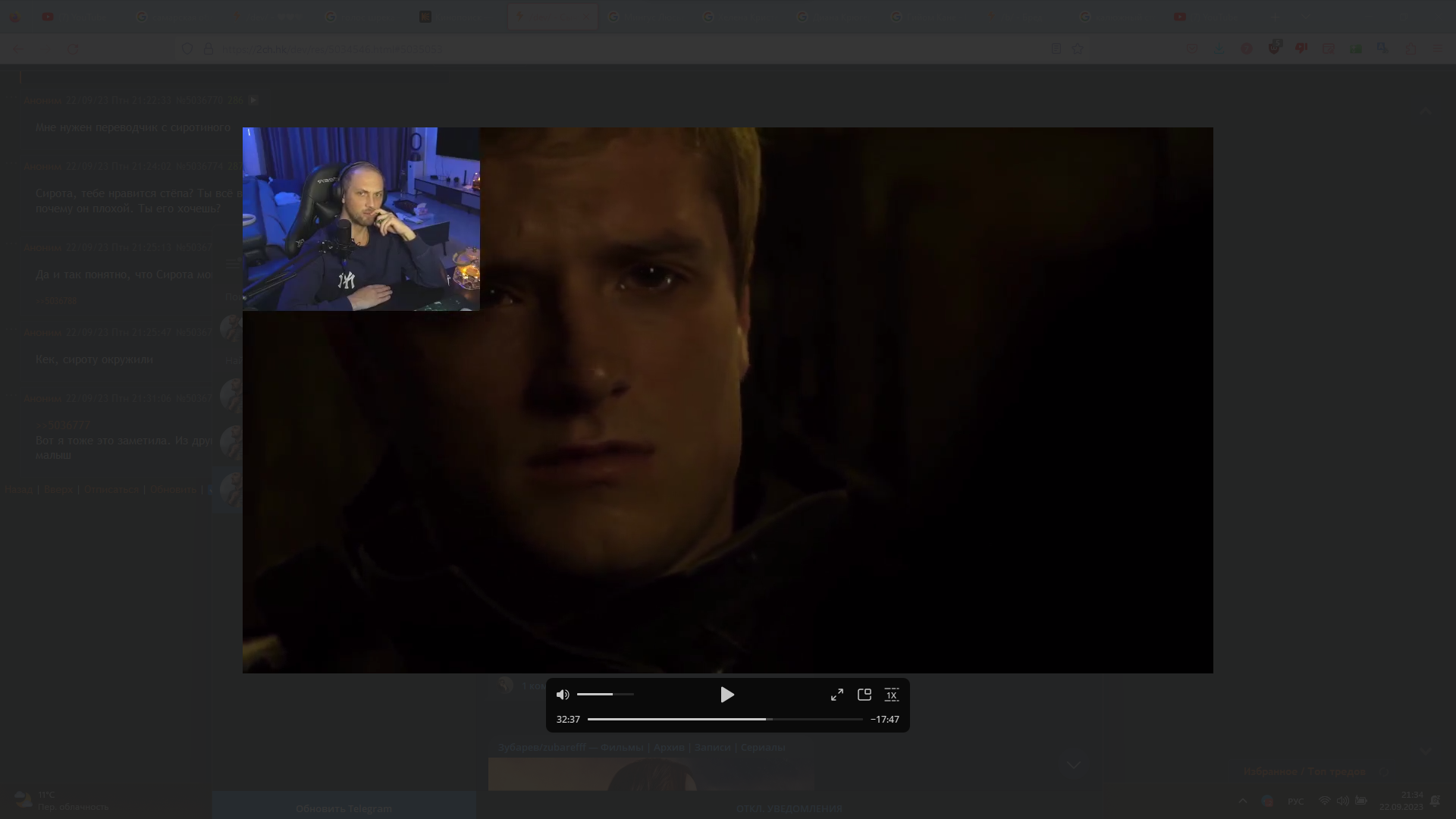This screenshot has height=819, width=1456.
Task: Enter fullscreen with the expand arrows icon
Action: (837, 695)
